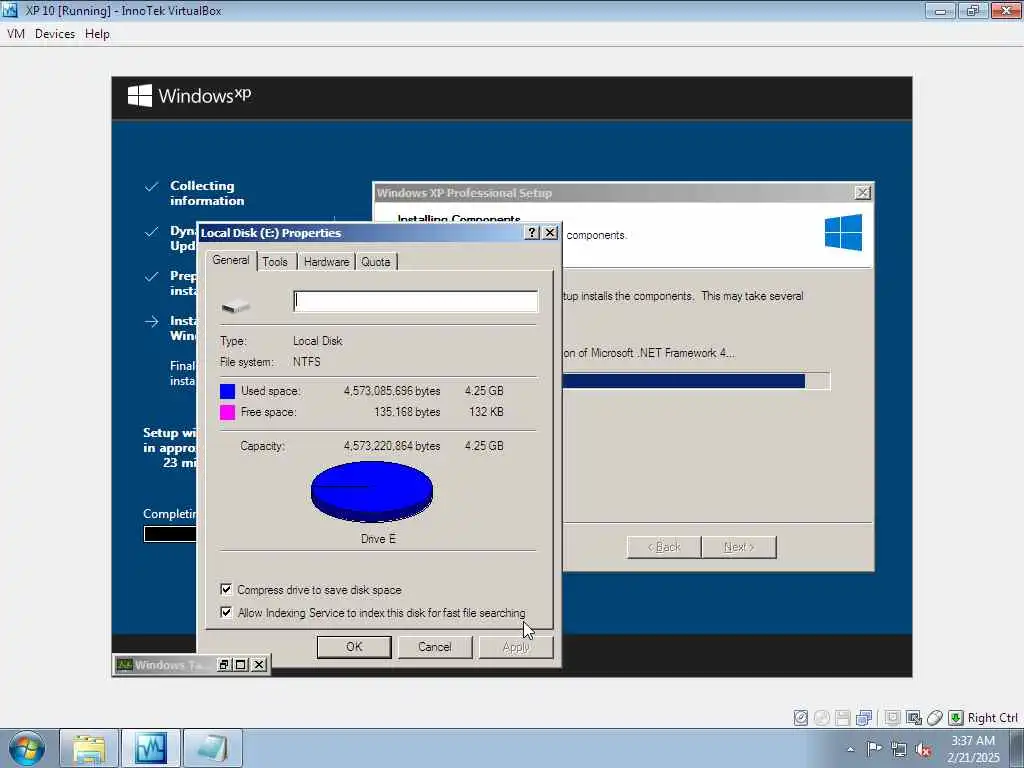The width and height of the screenshot is (1024, 768).
Task: Click the NTFS file system value
Action: click(x=307, y=362)
